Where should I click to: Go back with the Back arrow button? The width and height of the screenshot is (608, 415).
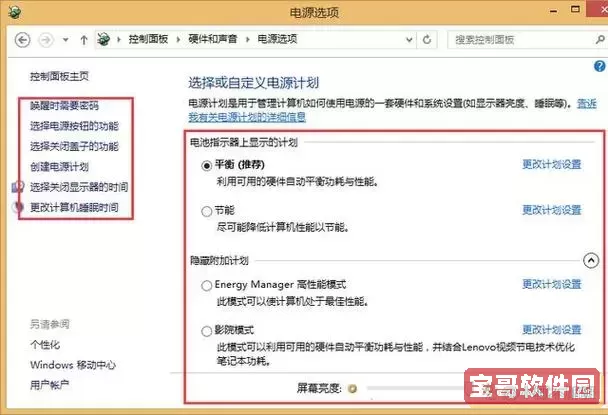pyautogui.click(x=22, y=40)
